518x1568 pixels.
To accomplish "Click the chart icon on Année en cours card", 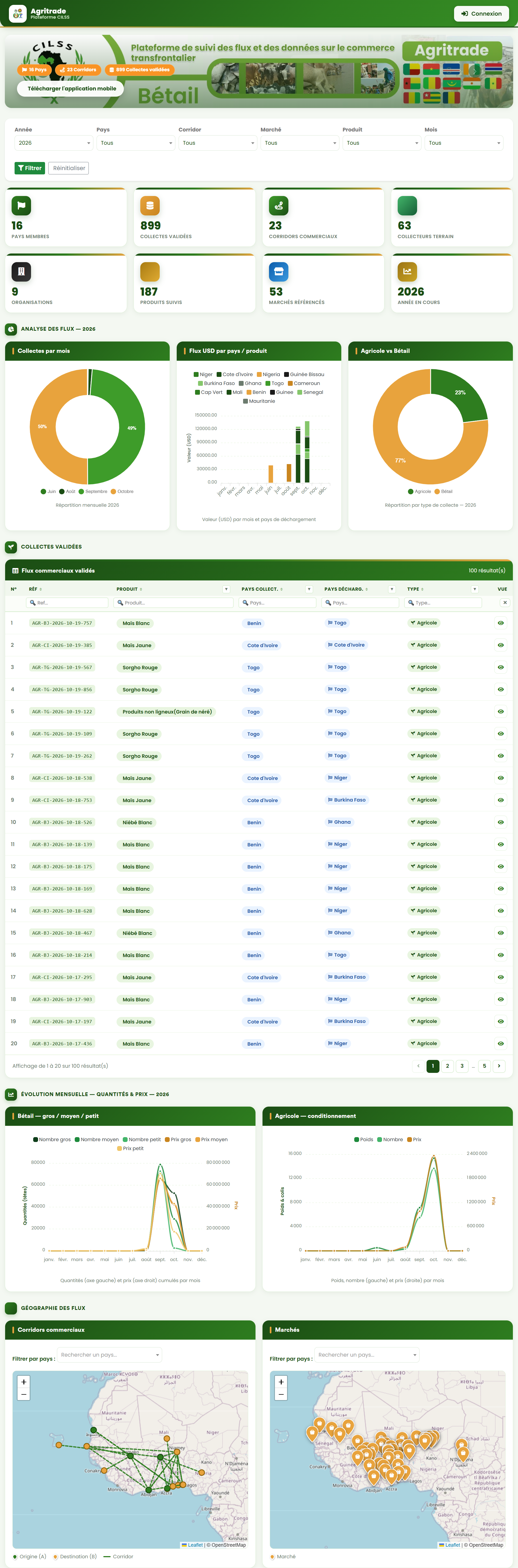I will click(x=407, y=272).
